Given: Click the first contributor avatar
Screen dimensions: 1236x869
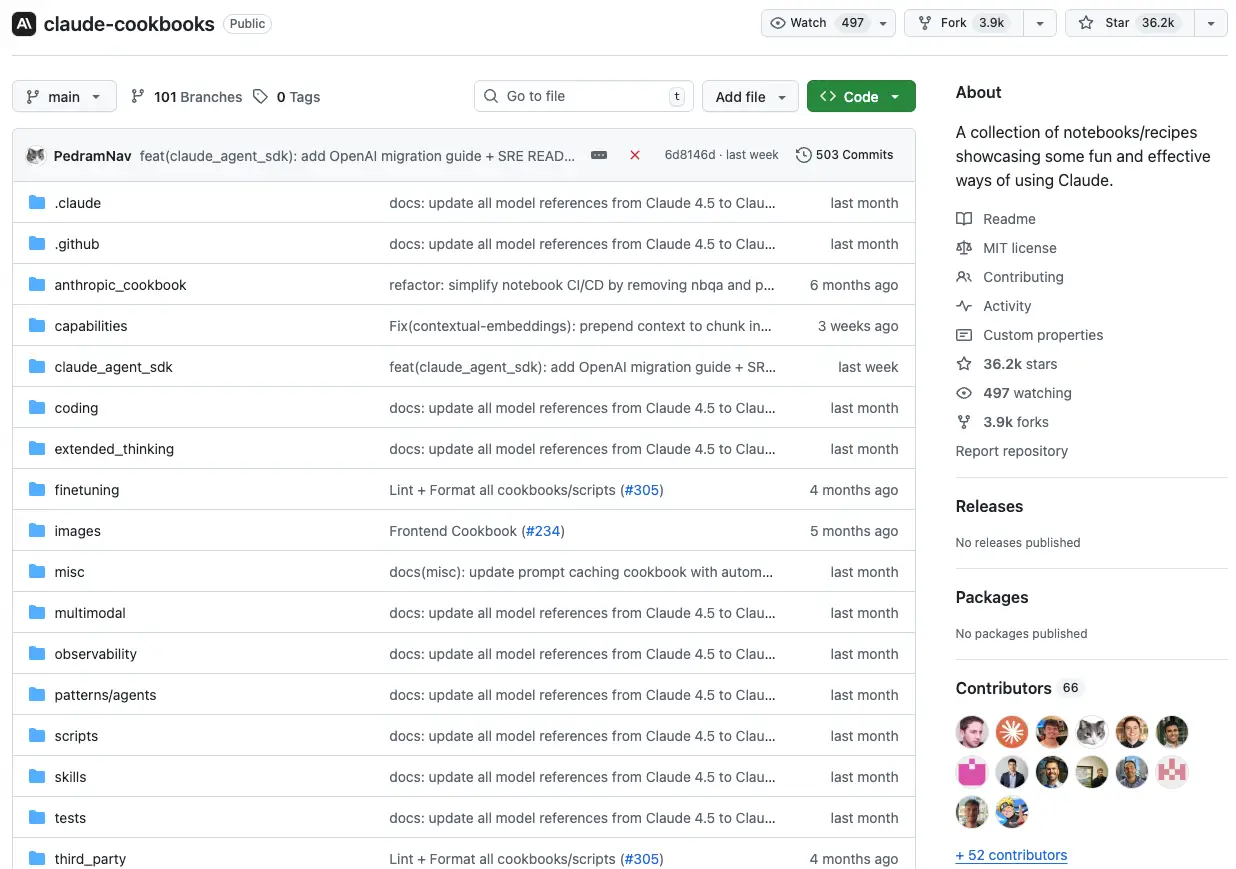Looking at the screenshot, I should 972,732.
